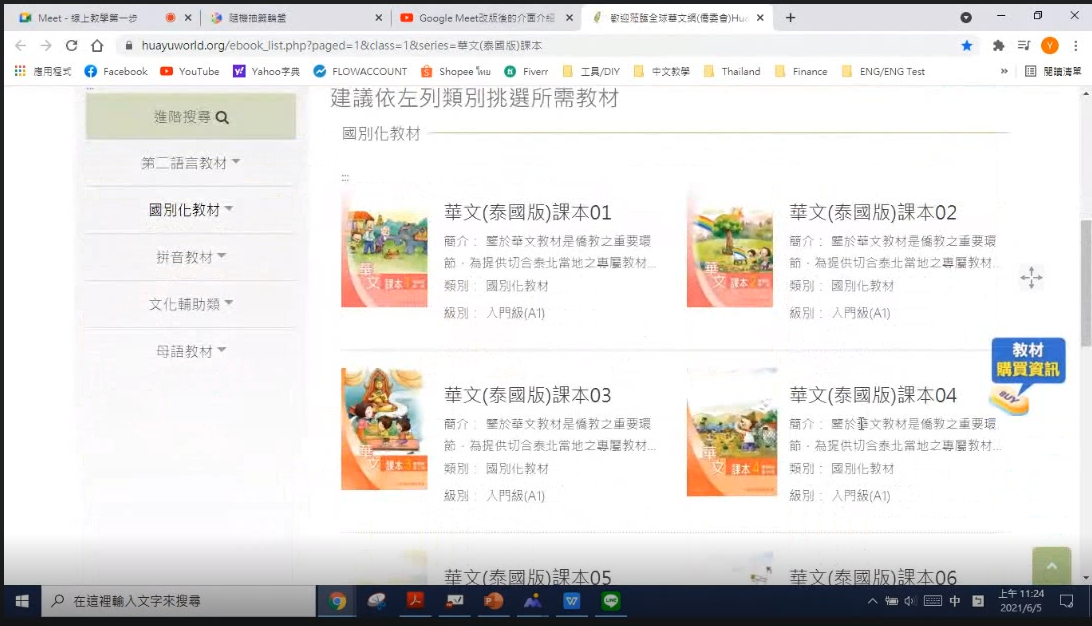Click the page vertical scrollbar thumb
Screen dimensions: 1092x626
1086,282
